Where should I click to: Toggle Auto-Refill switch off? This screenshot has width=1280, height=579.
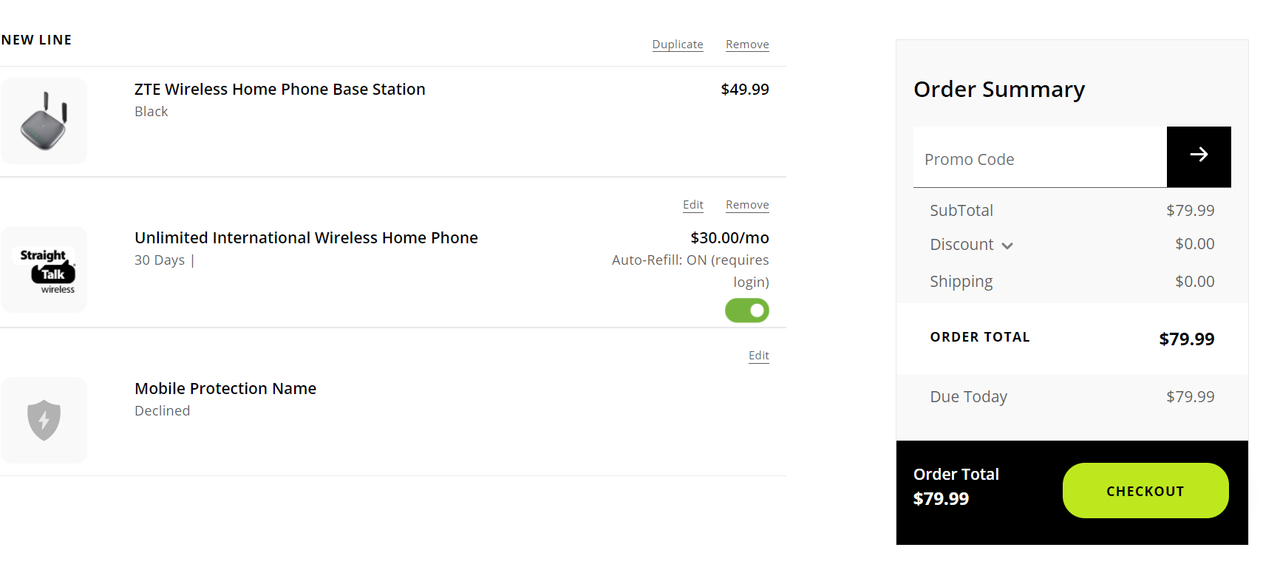pos(747,310)
